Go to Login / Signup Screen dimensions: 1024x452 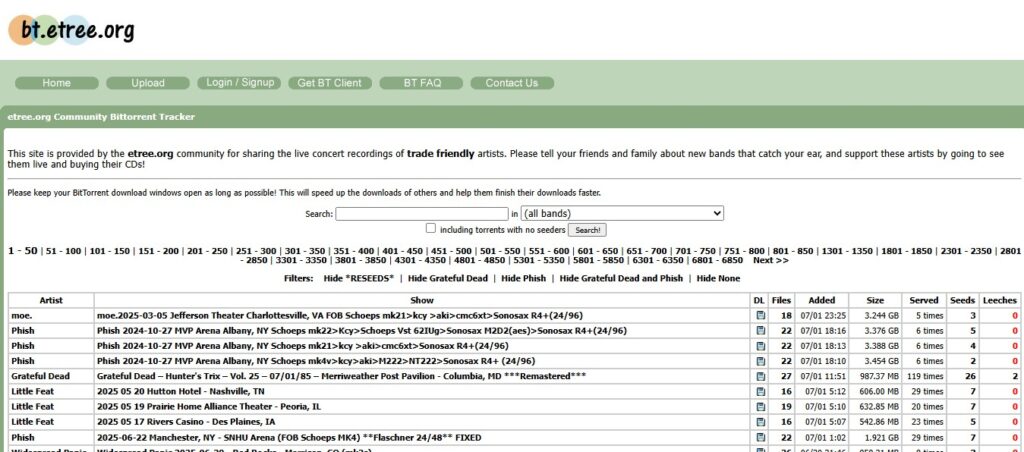[240, 82]
